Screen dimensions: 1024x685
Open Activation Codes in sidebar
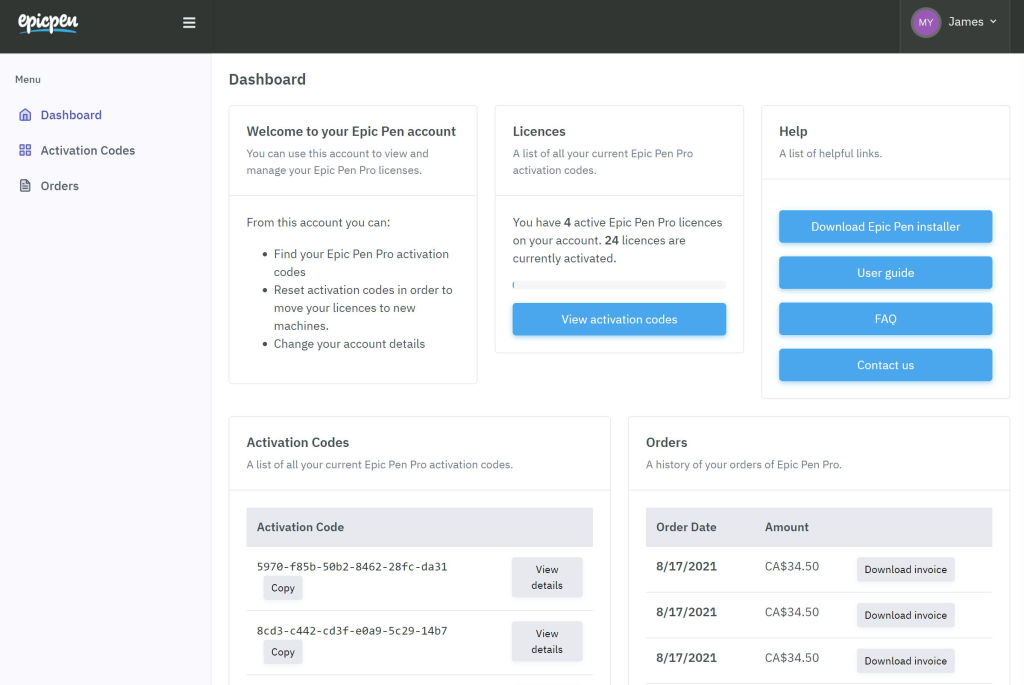point(87,150)
